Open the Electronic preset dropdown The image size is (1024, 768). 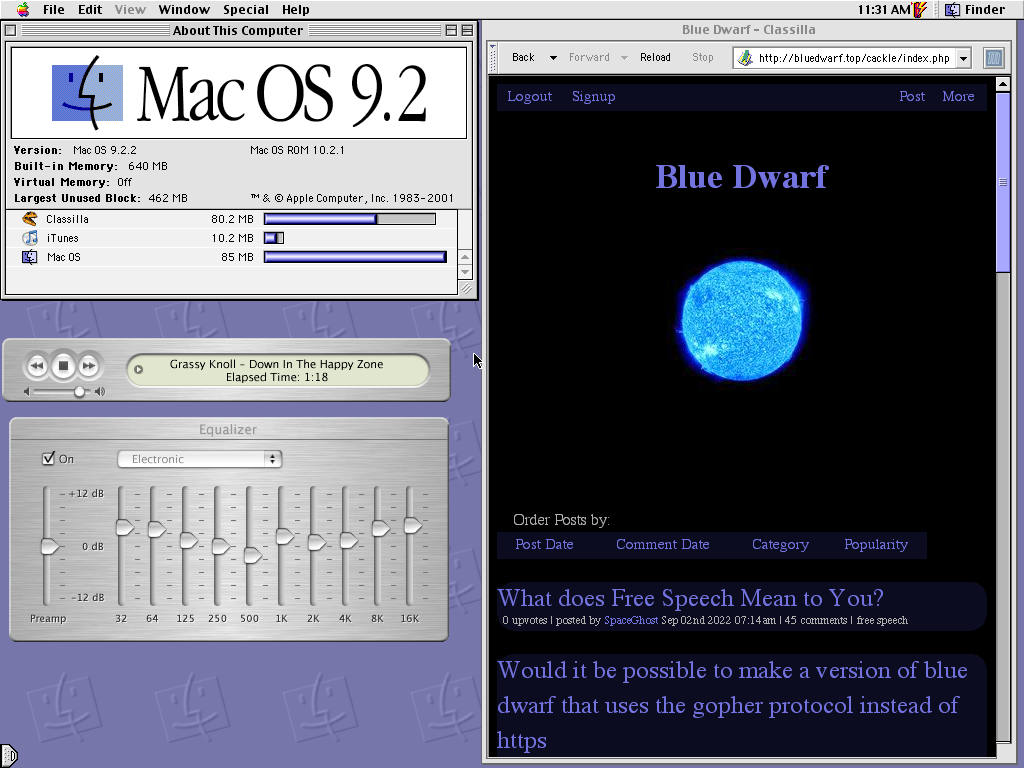click(x=199, y=459)
